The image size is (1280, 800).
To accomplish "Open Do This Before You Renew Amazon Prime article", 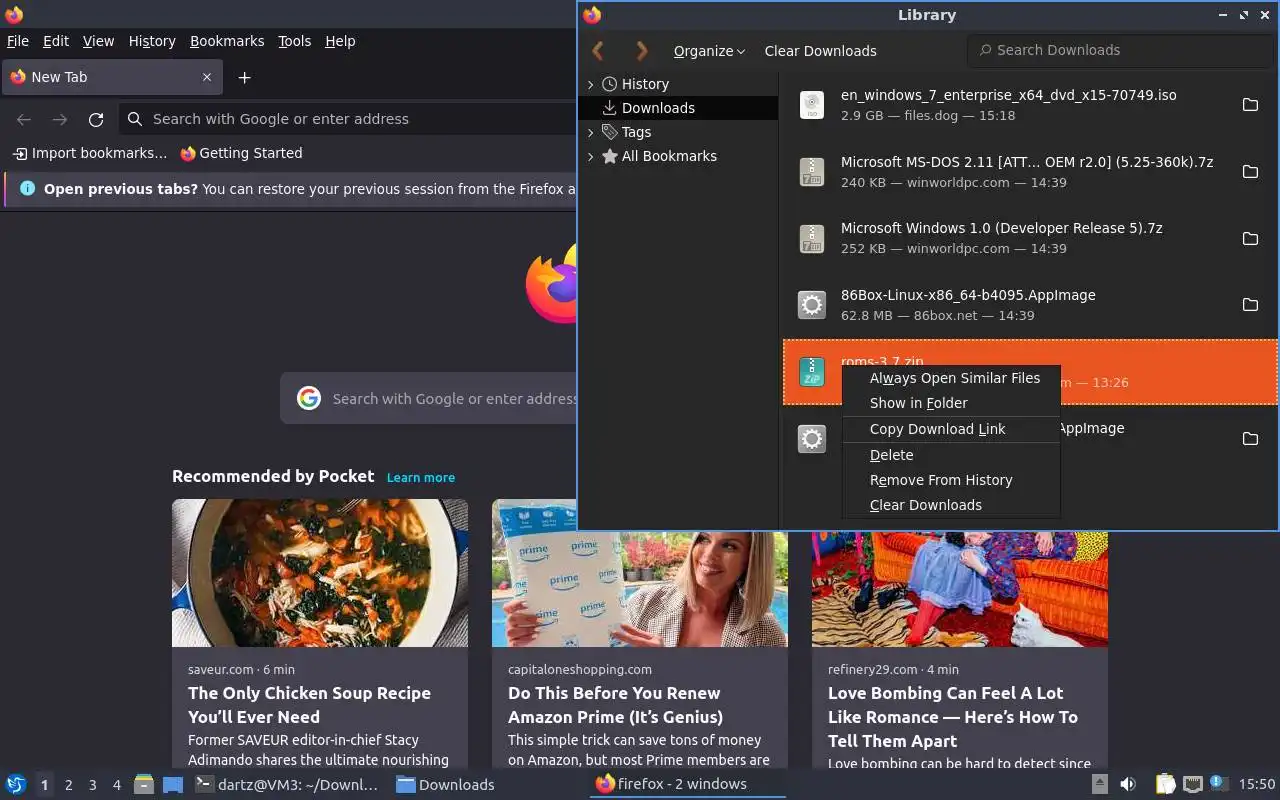I will [615, 705].
